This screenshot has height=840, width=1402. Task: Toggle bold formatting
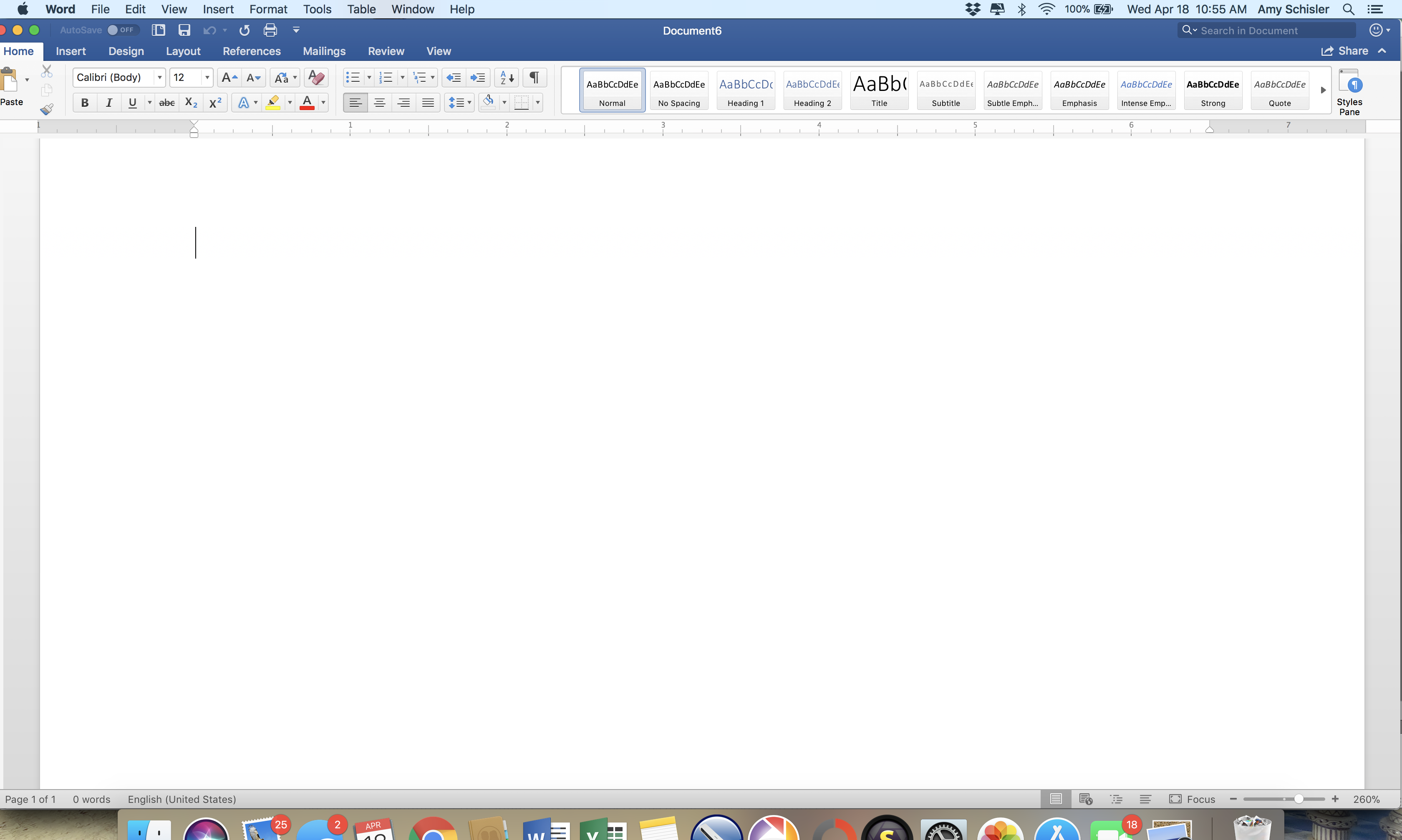(85, 103)
